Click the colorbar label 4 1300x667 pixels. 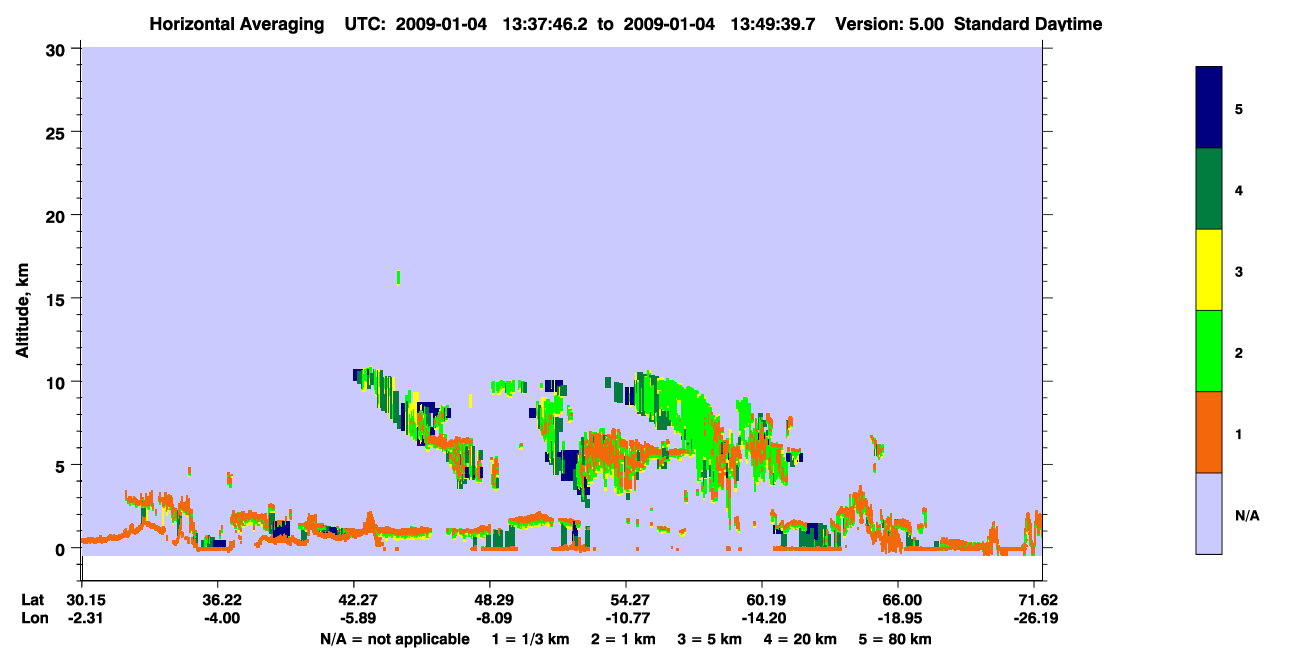point(1239,189)
